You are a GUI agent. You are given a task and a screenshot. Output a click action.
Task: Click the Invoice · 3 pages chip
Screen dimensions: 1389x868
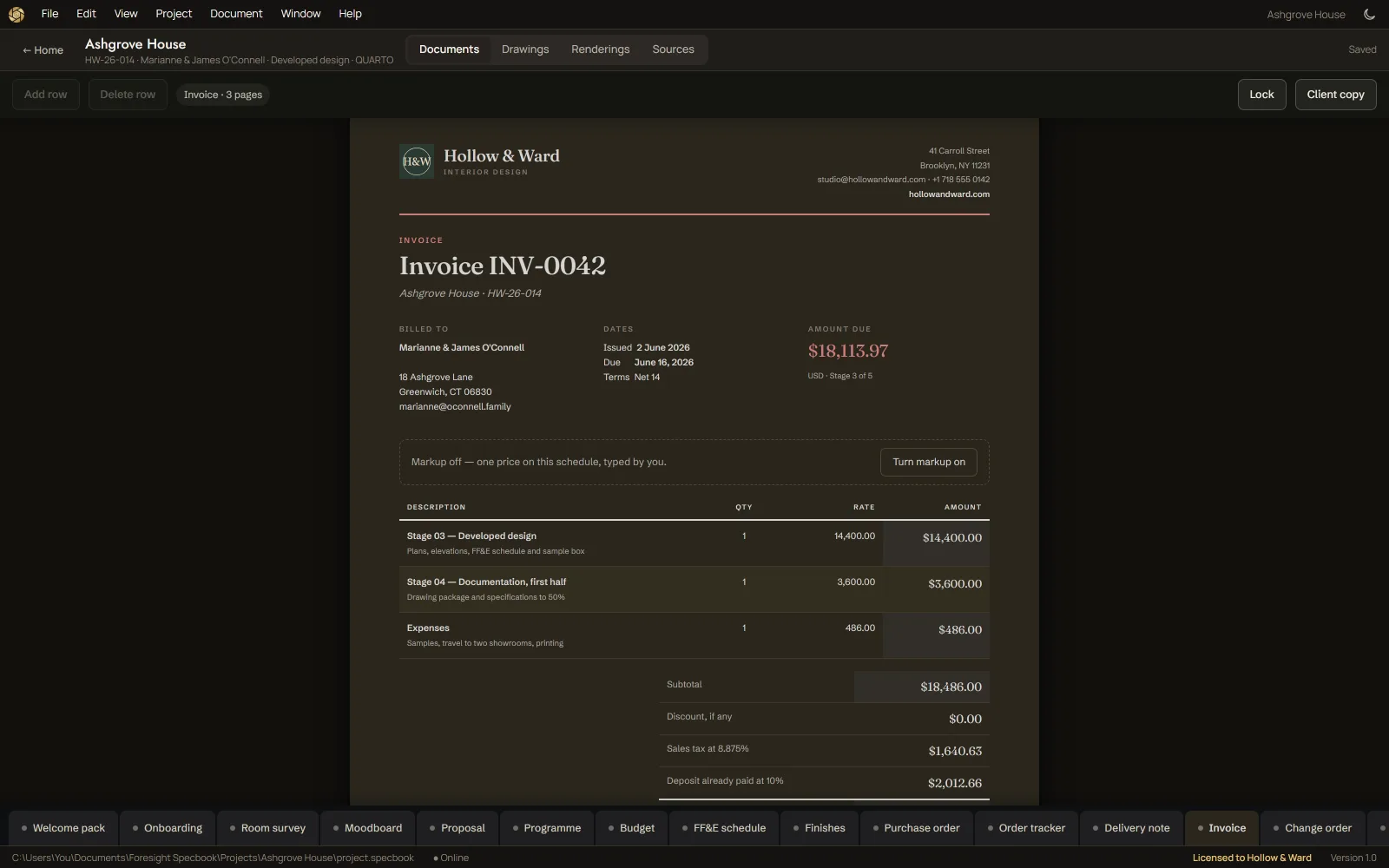pos(223,95)
